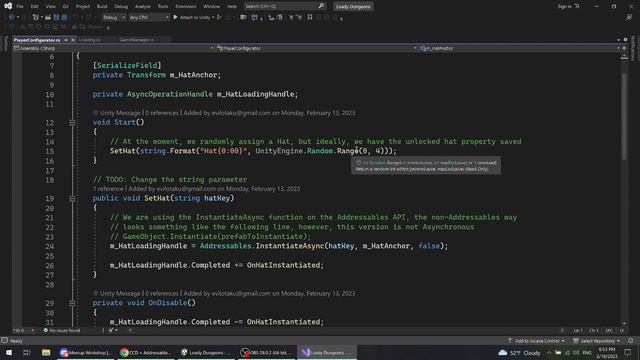Click the system tray overflow chevron
This screenshot has width=640, height=360.
(x=549, y=353)
